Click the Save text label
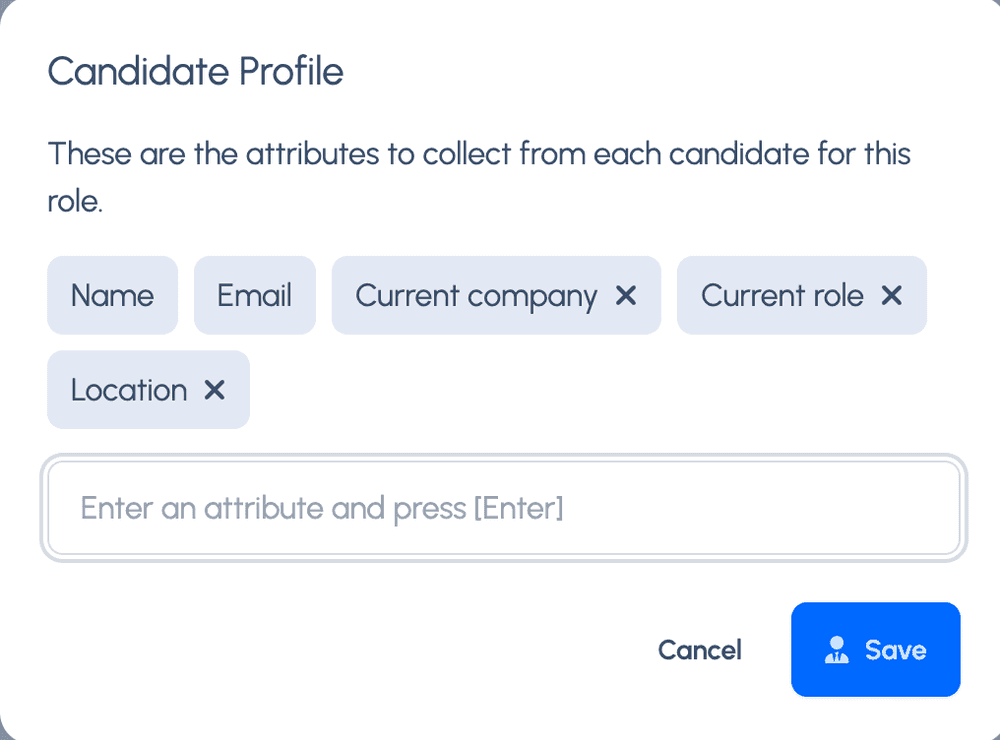This screenshot has width=1000, height=740. [896, 650]
